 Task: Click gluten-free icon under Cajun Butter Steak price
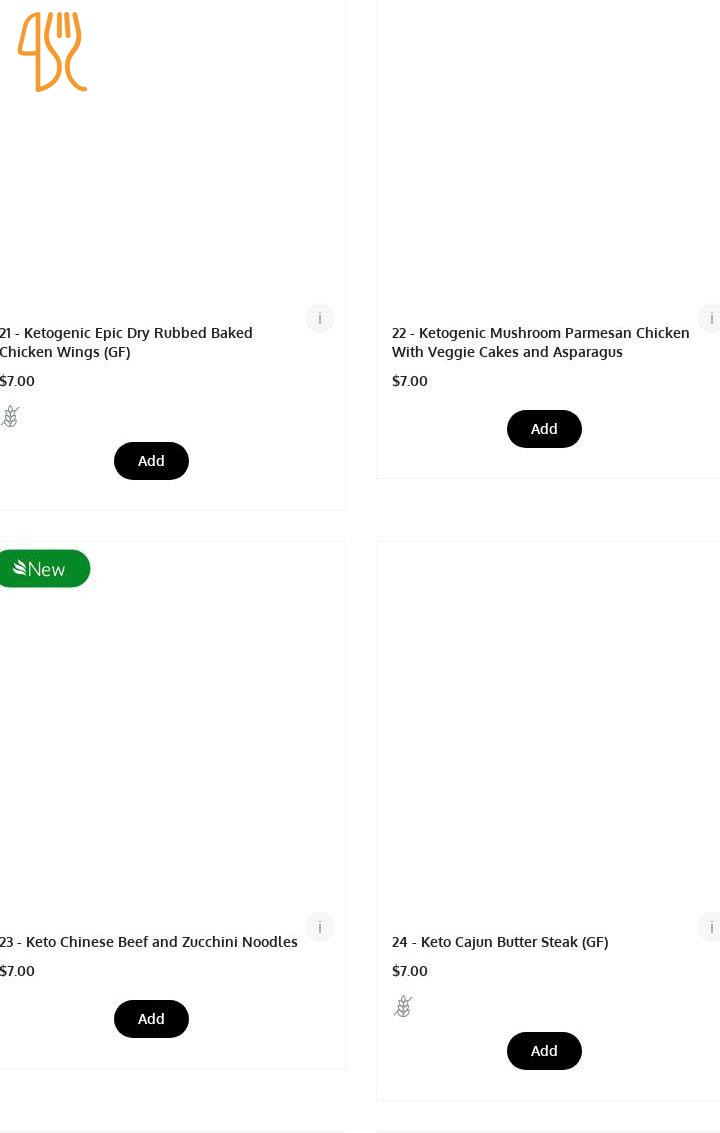point(403,1006)
